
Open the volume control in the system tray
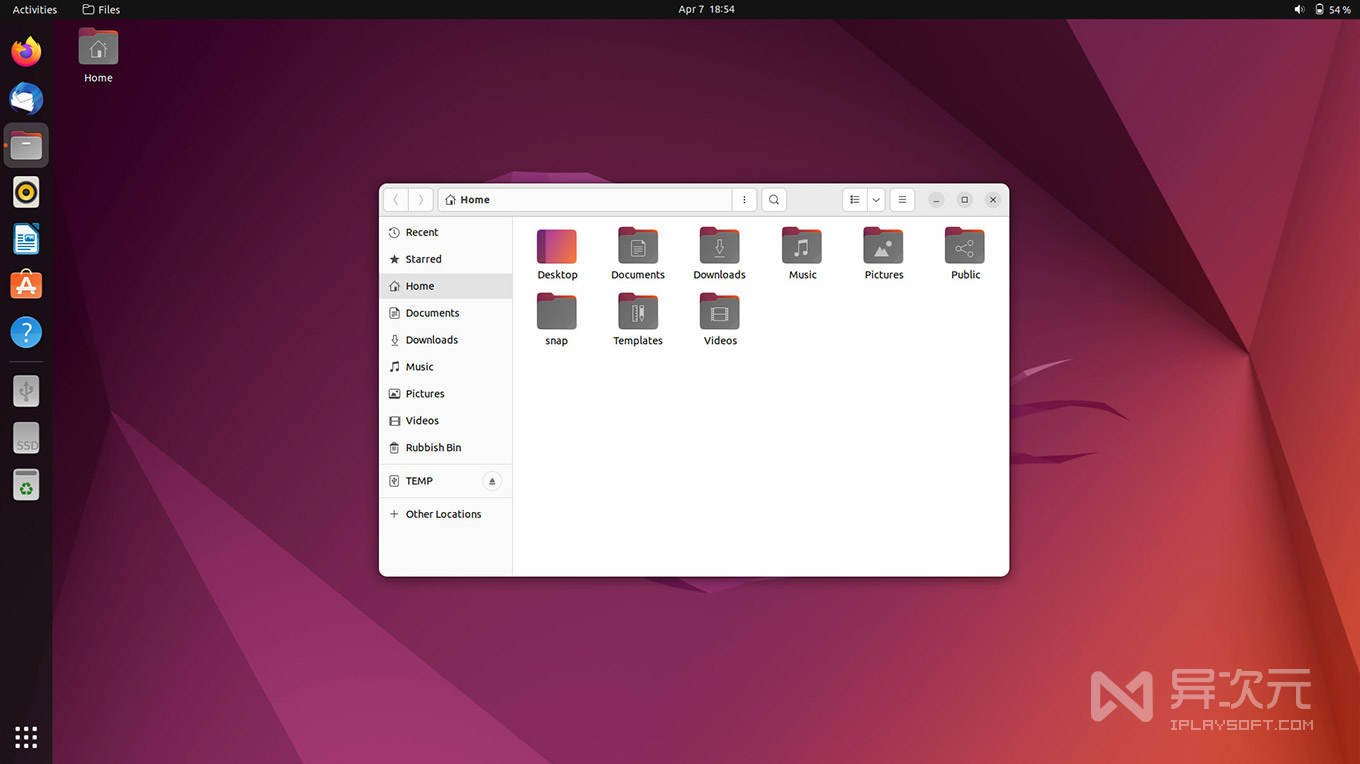point(1299,9)
